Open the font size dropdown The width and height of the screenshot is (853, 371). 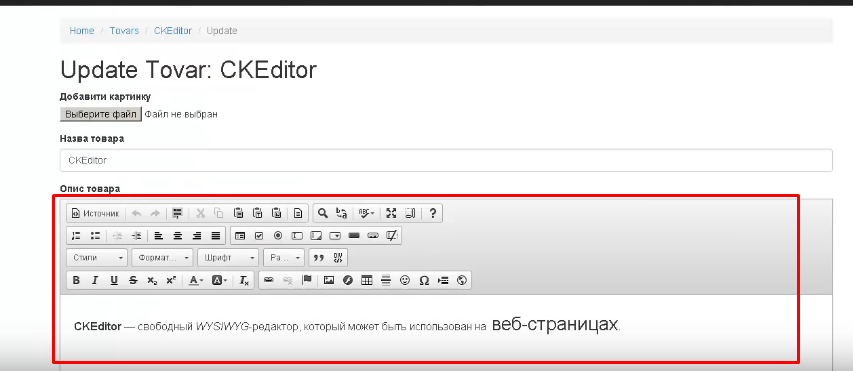pyautogui.click(x=284, y=258)
